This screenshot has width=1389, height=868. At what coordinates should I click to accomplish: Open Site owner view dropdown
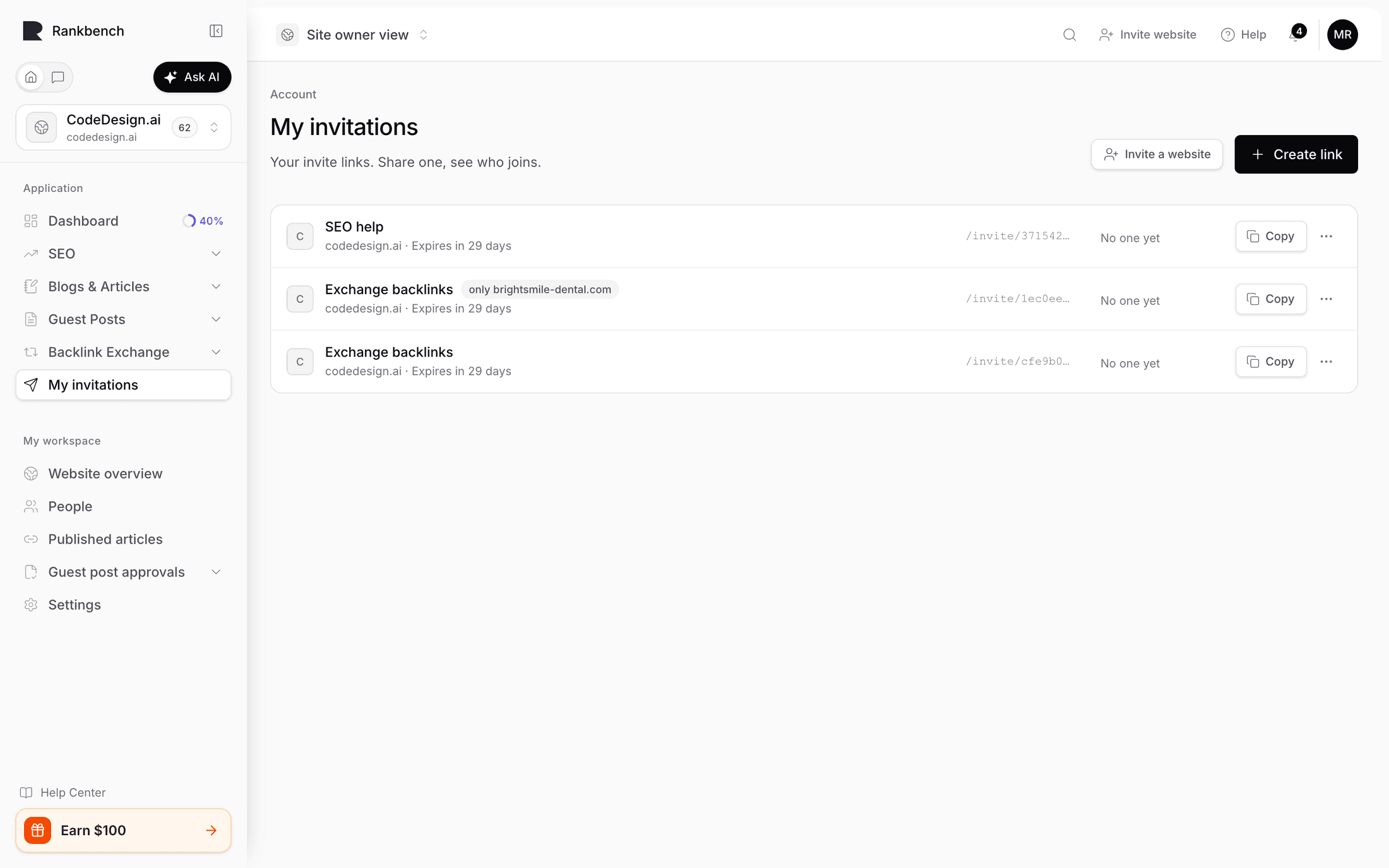point(354,35)
